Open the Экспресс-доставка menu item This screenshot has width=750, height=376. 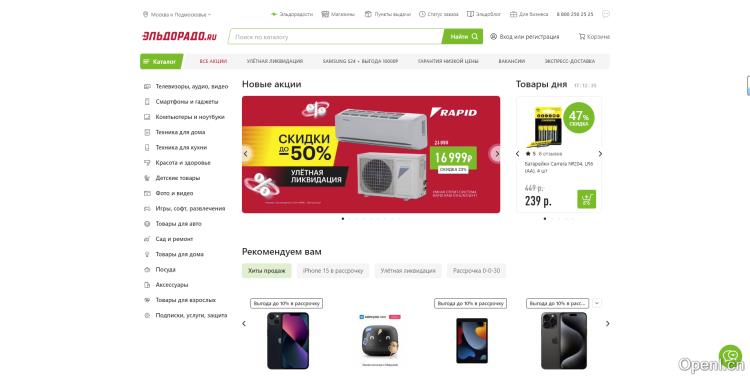coord(570,61)
